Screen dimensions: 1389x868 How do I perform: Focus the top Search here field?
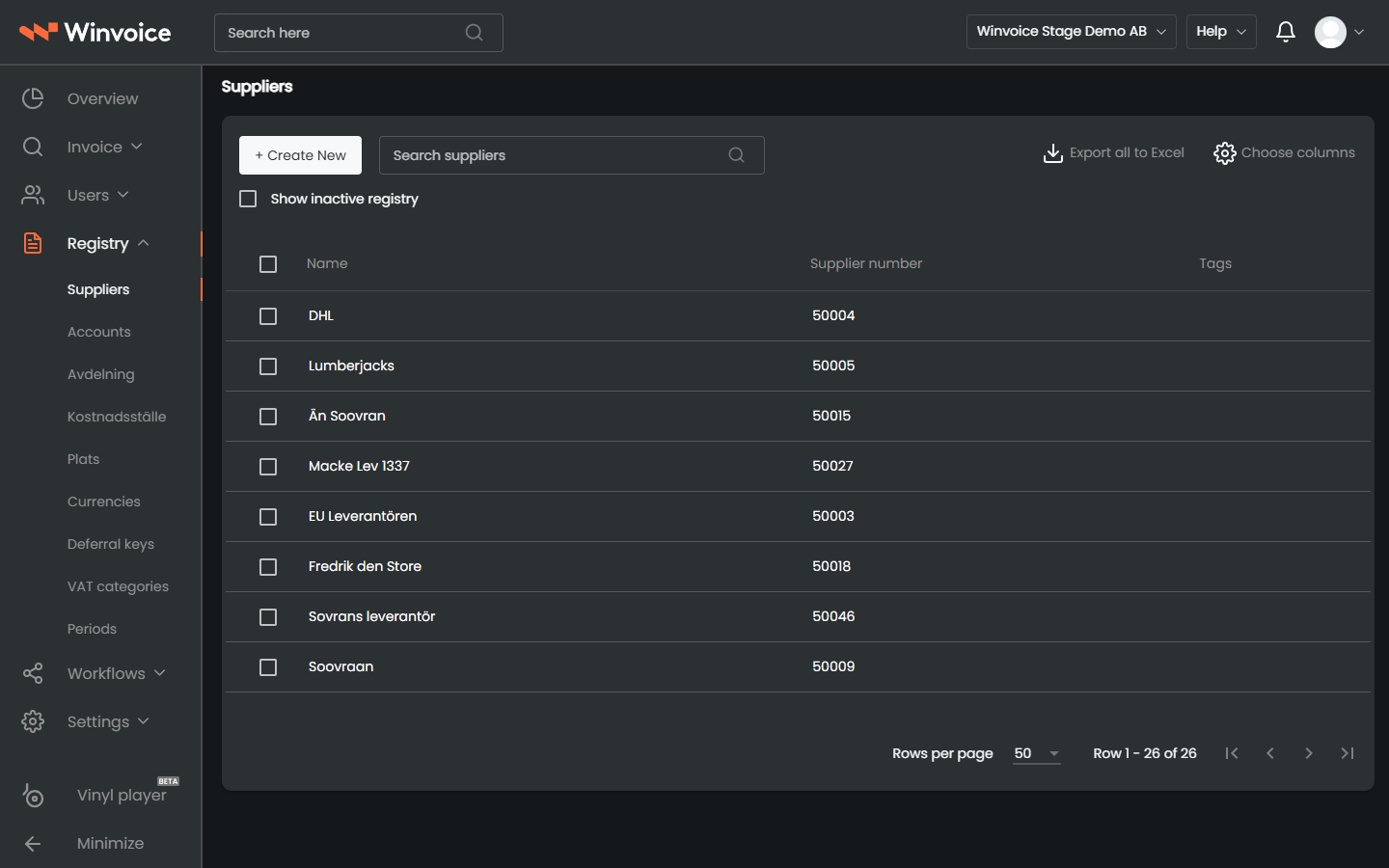point(358,33)
